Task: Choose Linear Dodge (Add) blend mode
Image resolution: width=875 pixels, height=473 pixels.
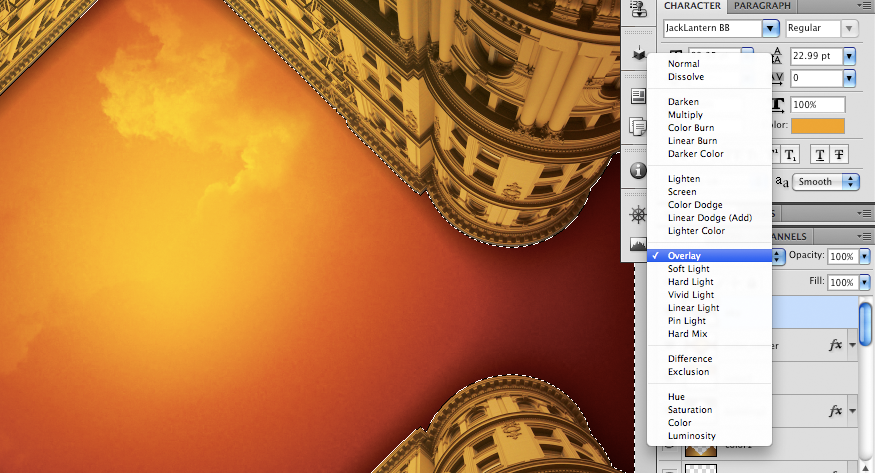Action: point(709,218)
